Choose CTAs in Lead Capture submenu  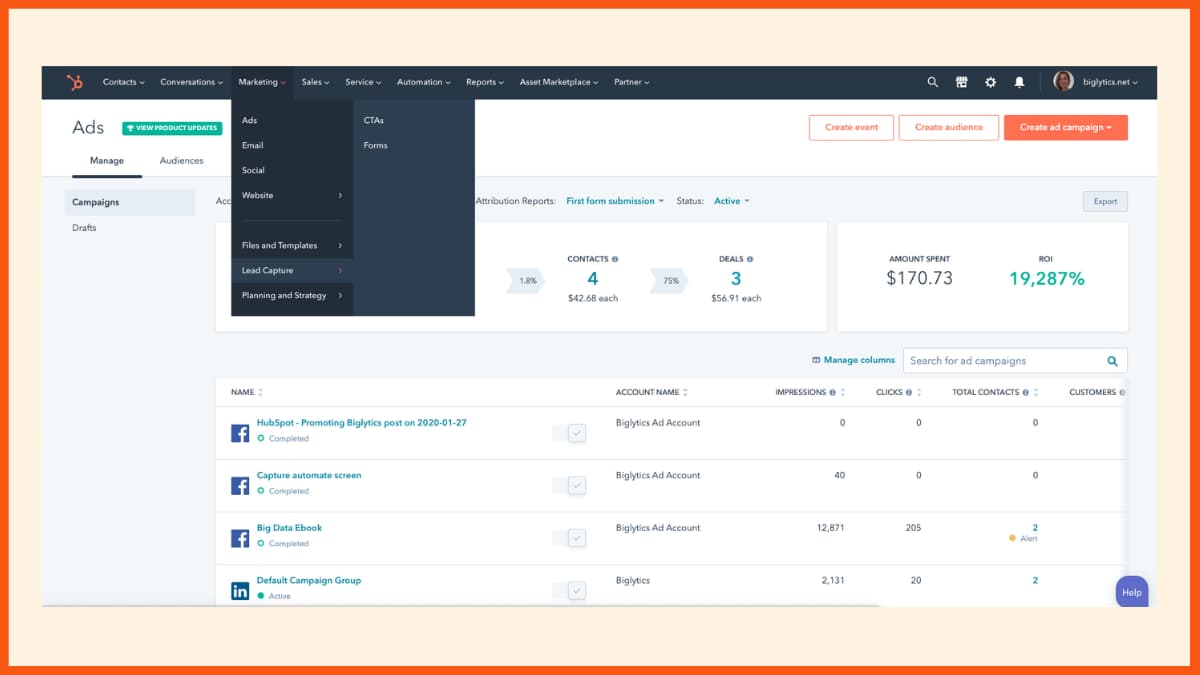point(374,120)
